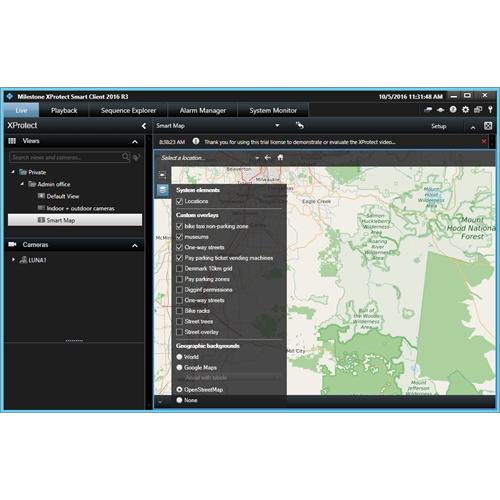Dismiss the trial license notification
The height and width of the screenshot is (500, 500).
tap(484, 141)
